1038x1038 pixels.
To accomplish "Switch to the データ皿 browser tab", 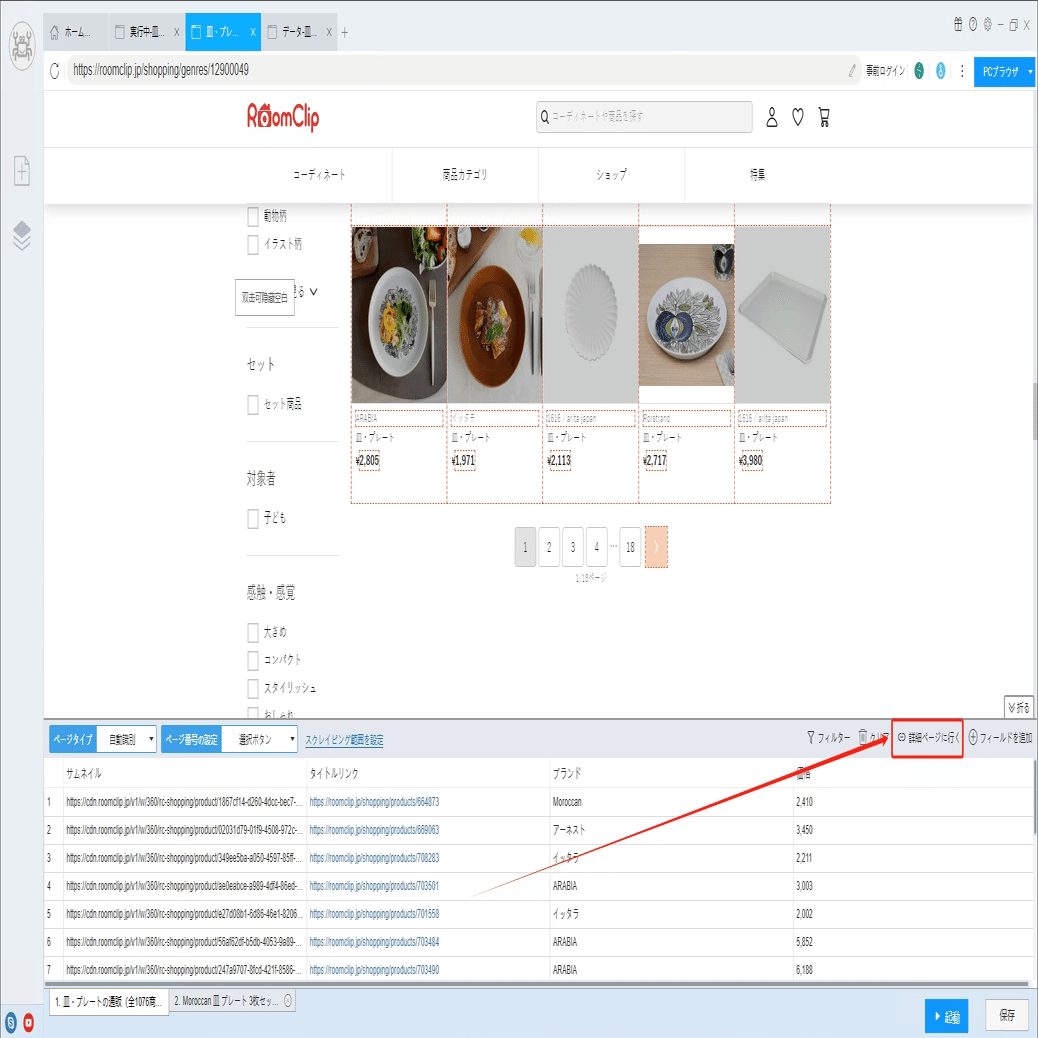I will (300, 31).
